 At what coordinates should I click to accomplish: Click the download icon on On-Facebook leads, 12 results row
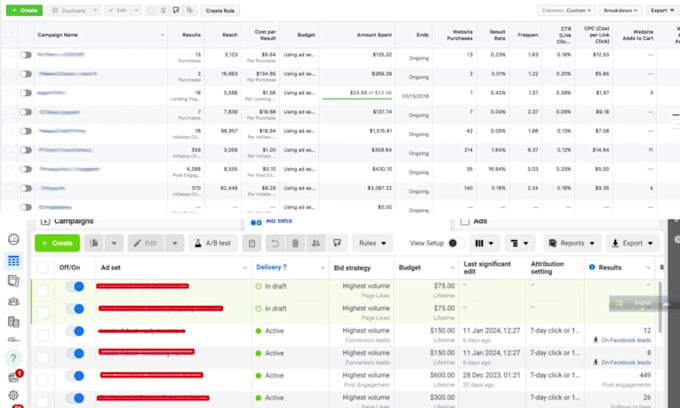[596, 340]
